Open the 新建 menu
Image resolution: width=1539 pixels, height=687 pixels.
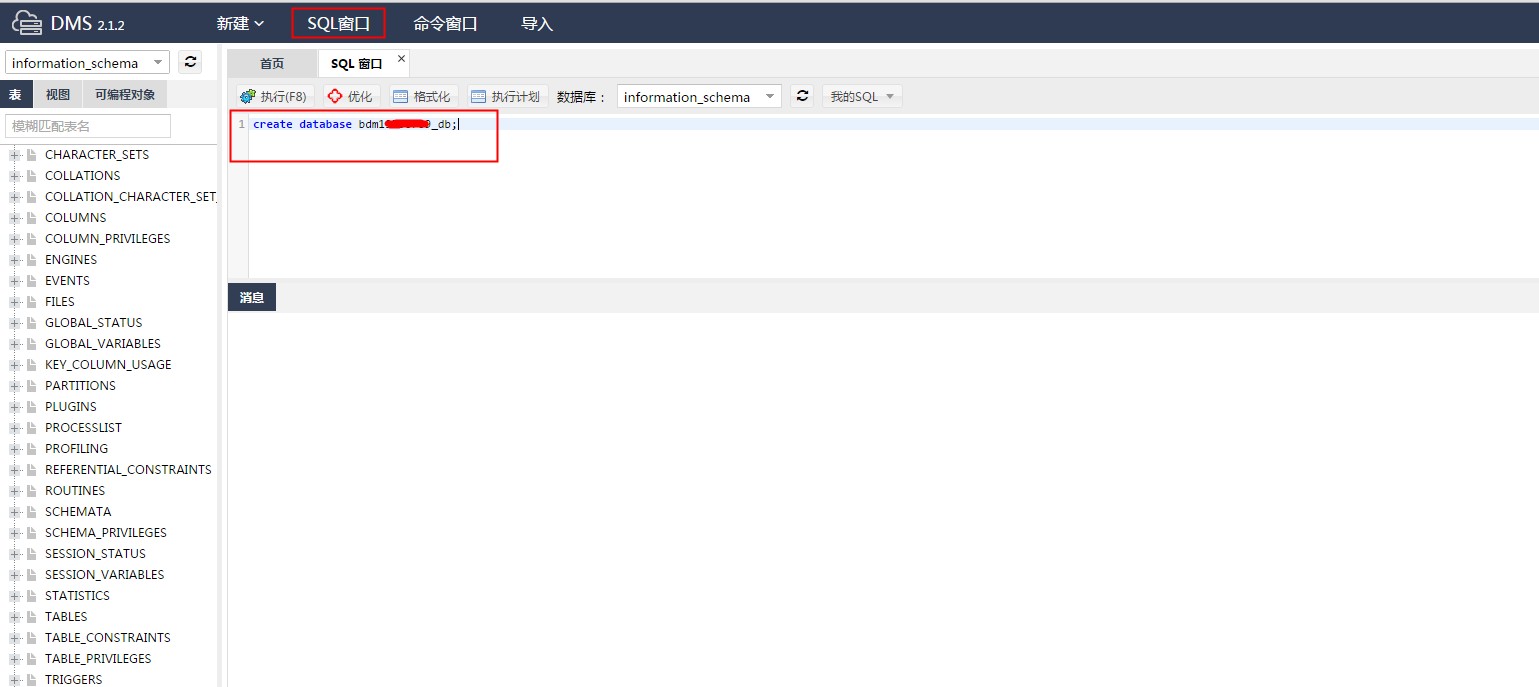pyautogui.click(x=240, y=23)
